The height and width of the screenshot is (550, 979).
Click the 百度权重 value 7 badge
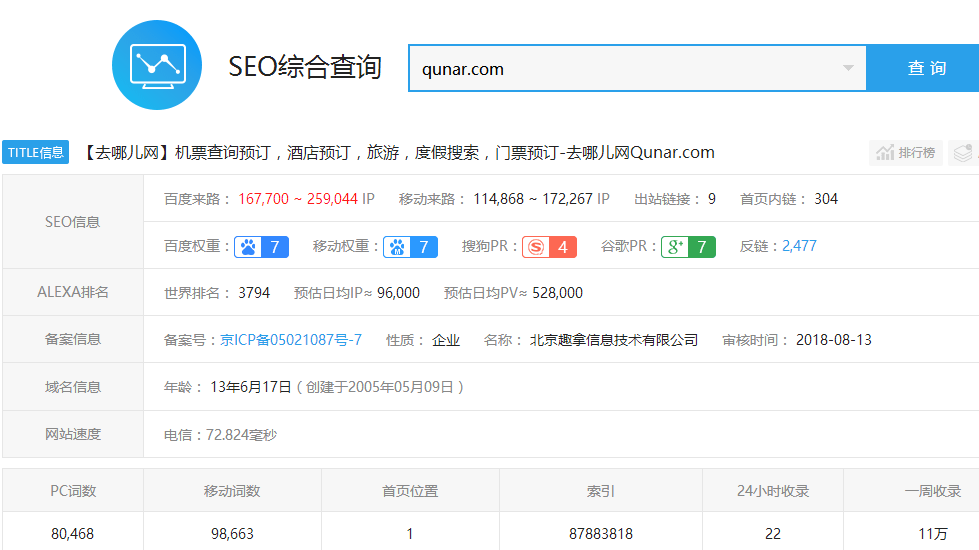(x=275, y=247)
